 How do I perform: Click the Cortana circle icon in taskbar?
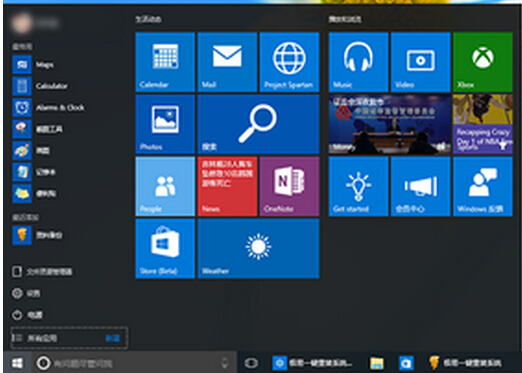[x=43, y=363]
